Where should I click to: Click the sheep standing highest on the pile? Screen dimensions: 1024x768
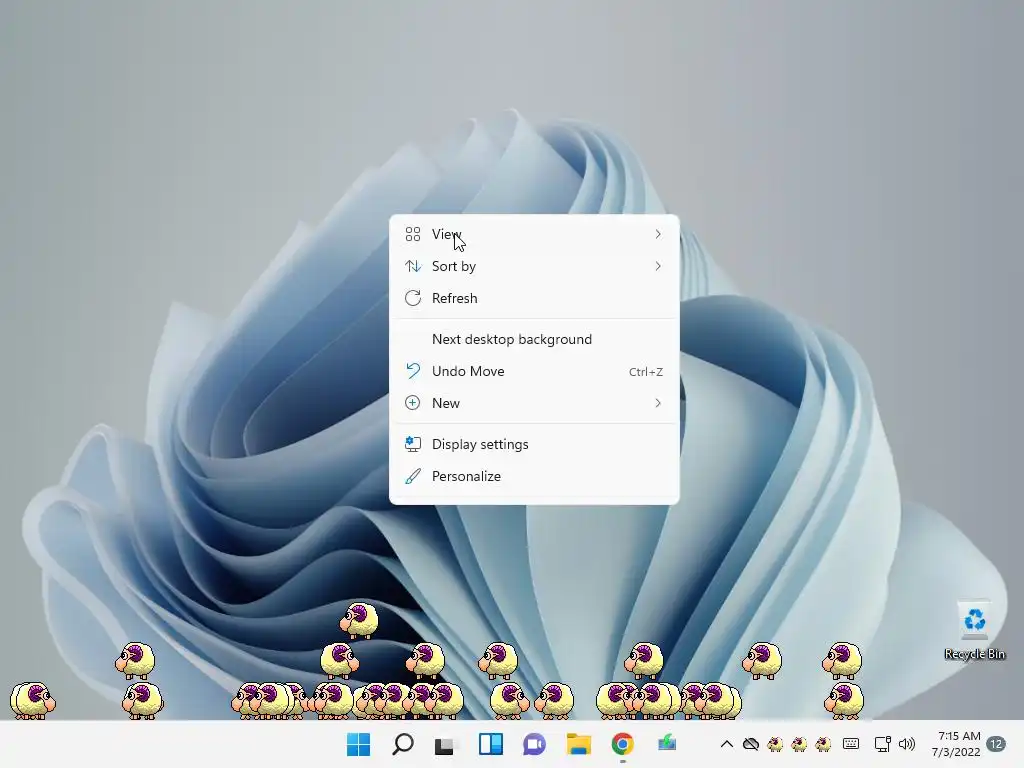359,620
